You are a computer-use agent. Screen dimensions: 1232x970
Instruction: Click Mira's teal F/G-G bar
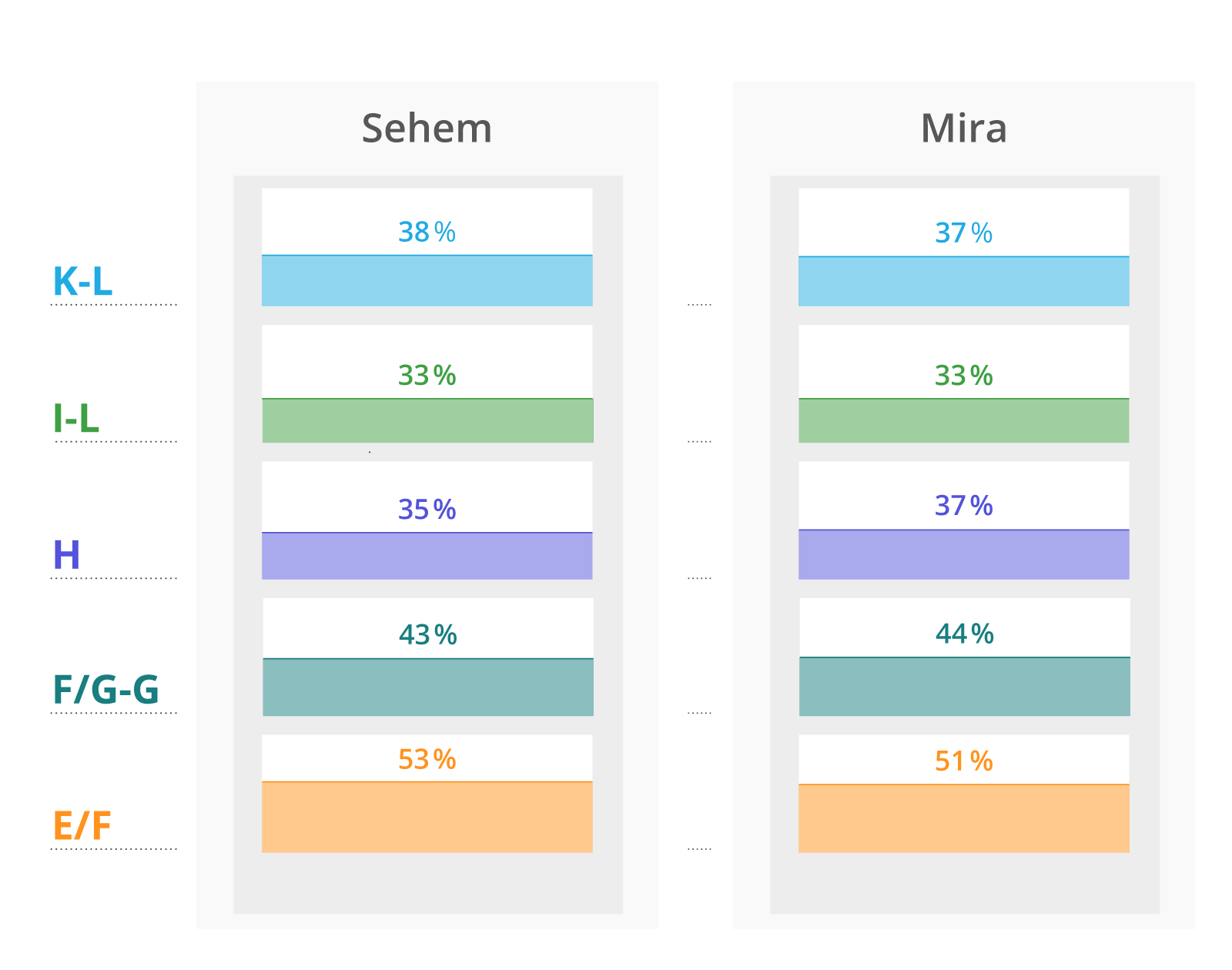(x=964, y=687)
